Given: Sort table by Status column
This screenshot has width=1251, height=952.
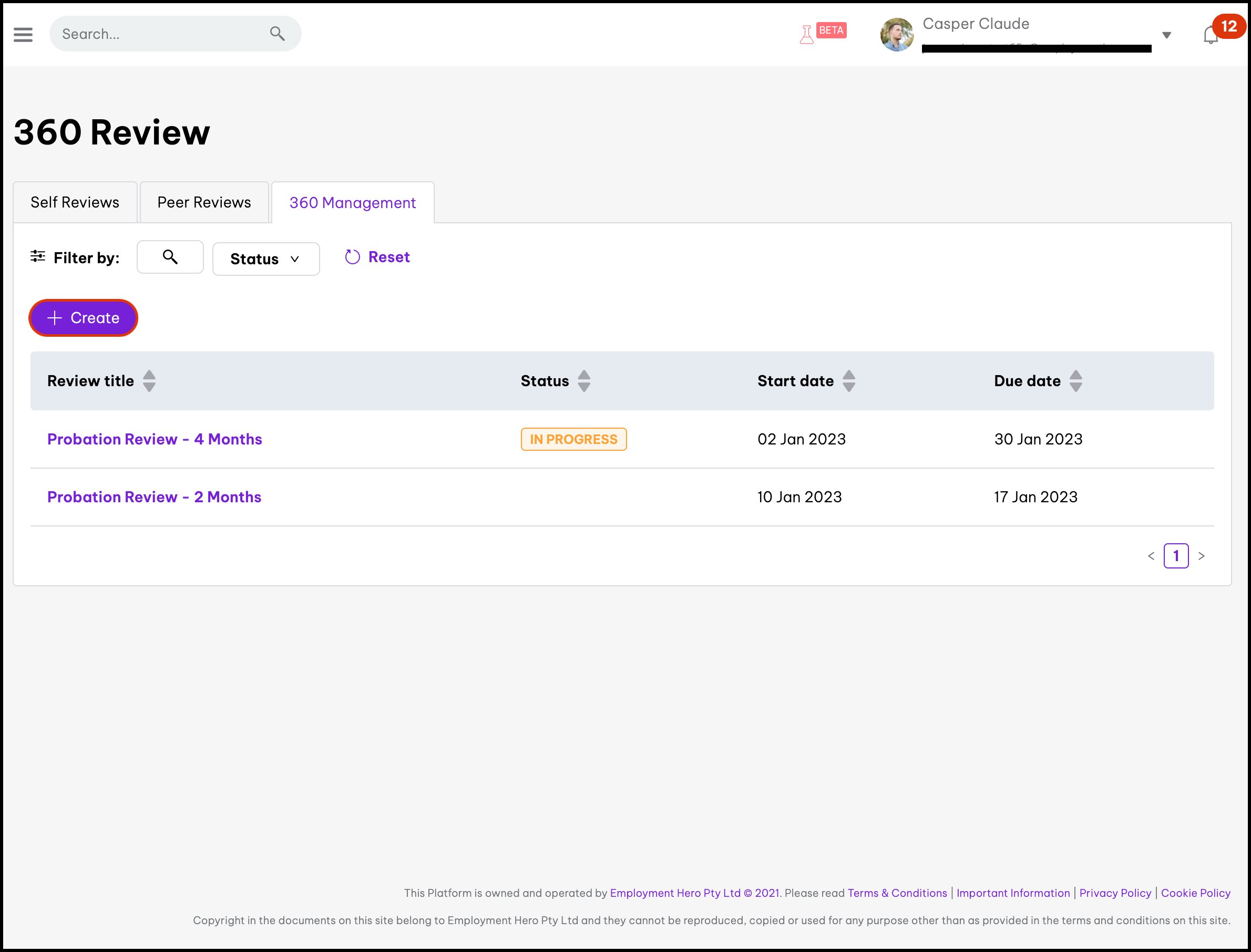Looking at the screenshot, I should [584, 381].
